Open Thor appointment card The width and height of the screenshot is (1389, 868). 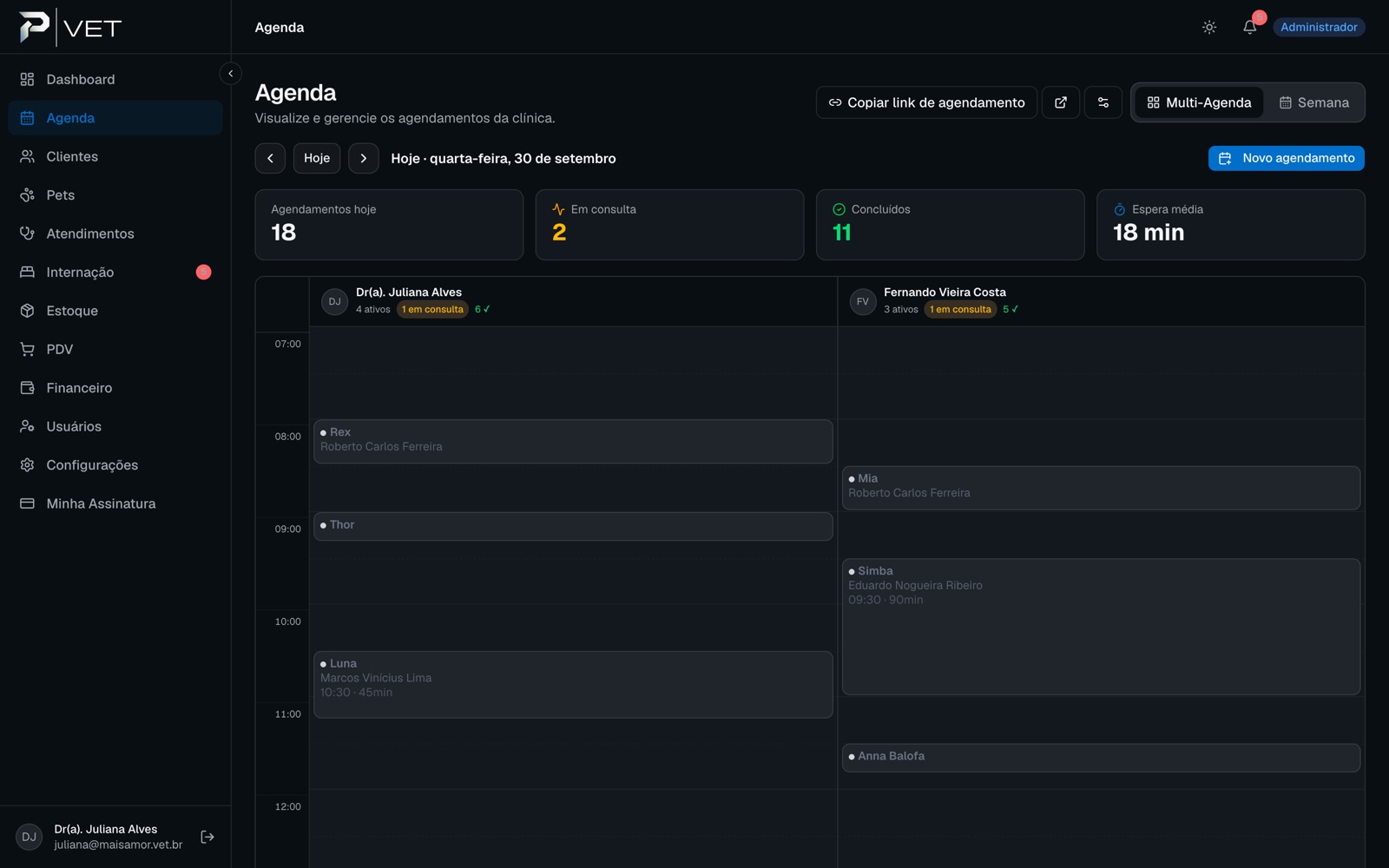tap(573, 526)
